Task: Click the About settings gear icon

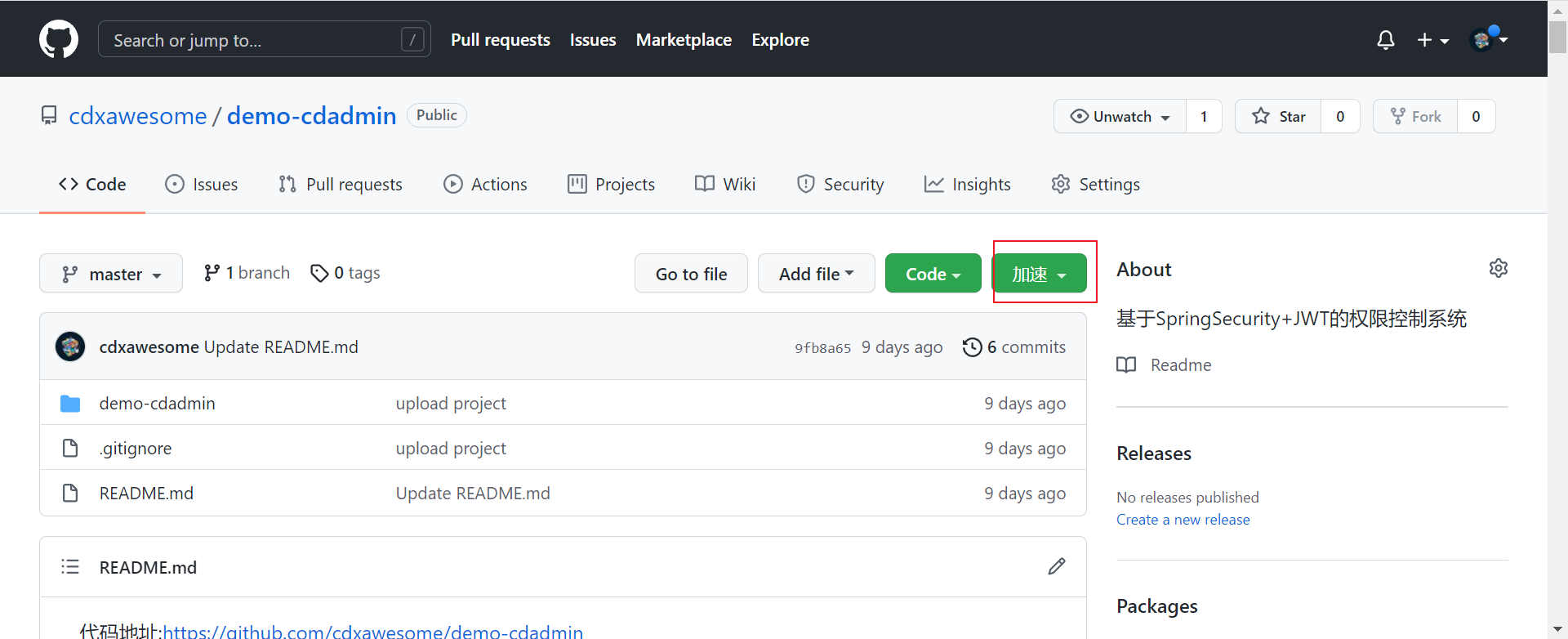Action: 1498,268
